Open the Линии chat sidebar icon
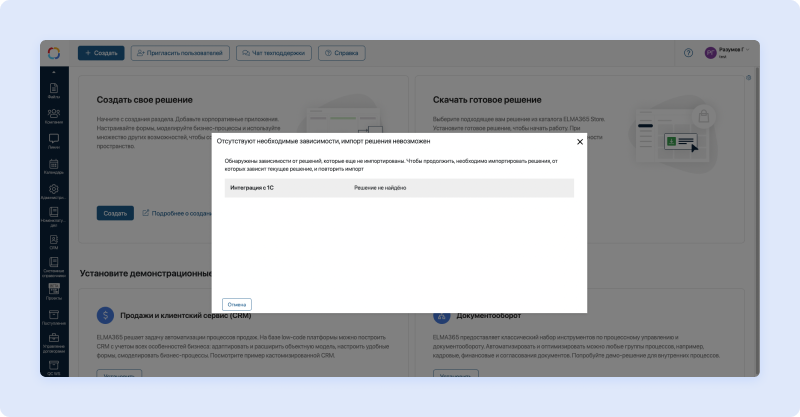Image resolution: width=800 pixels, height=417 pixels. (54, 140)
